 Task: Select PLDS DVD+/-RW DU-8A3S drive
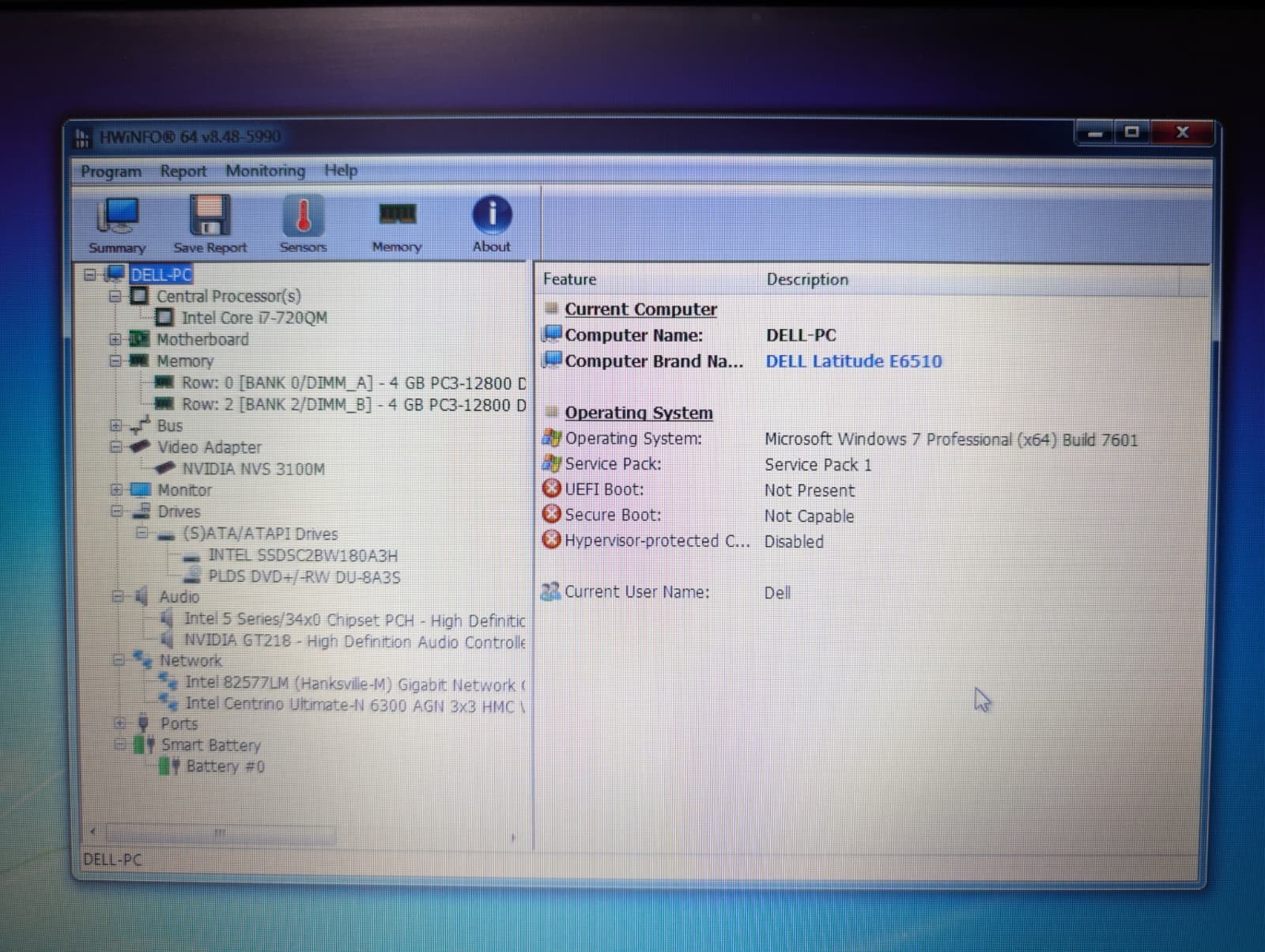[x=304, y=576]
